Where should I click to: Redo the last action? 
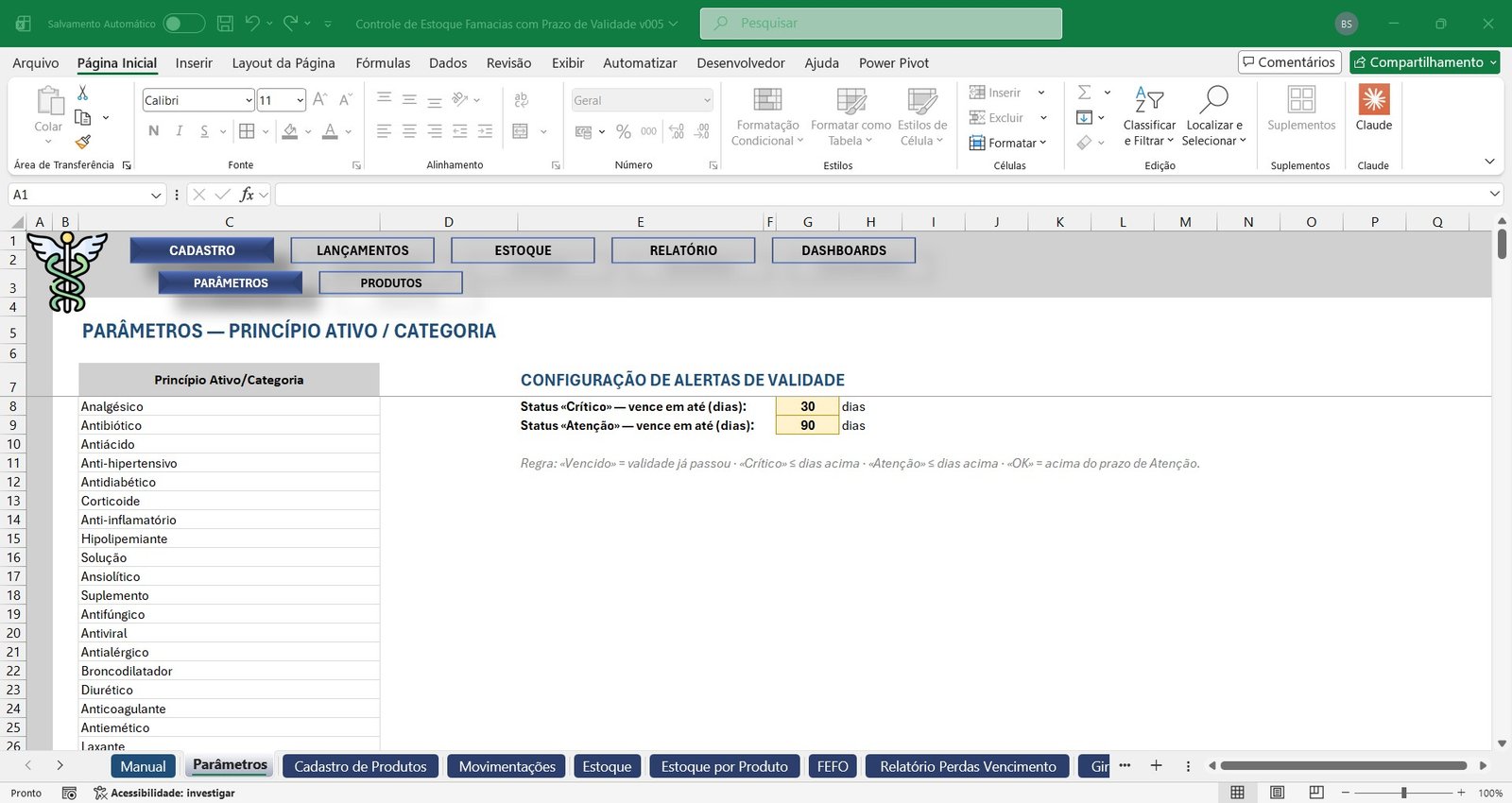pyautogui.click(x=291, y=24)
